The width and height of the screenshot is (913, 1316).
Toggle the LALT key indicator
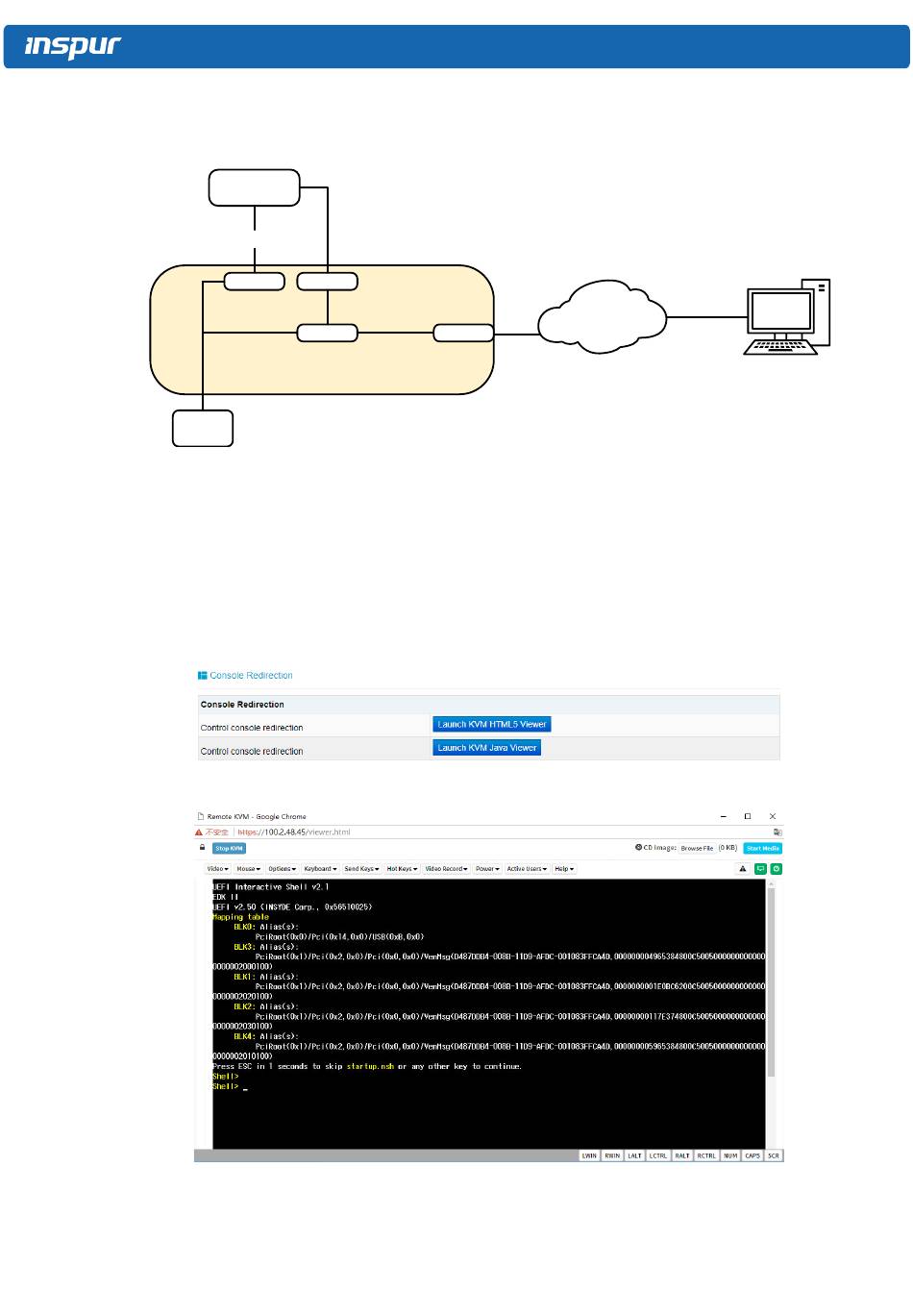coord(635,1156)
